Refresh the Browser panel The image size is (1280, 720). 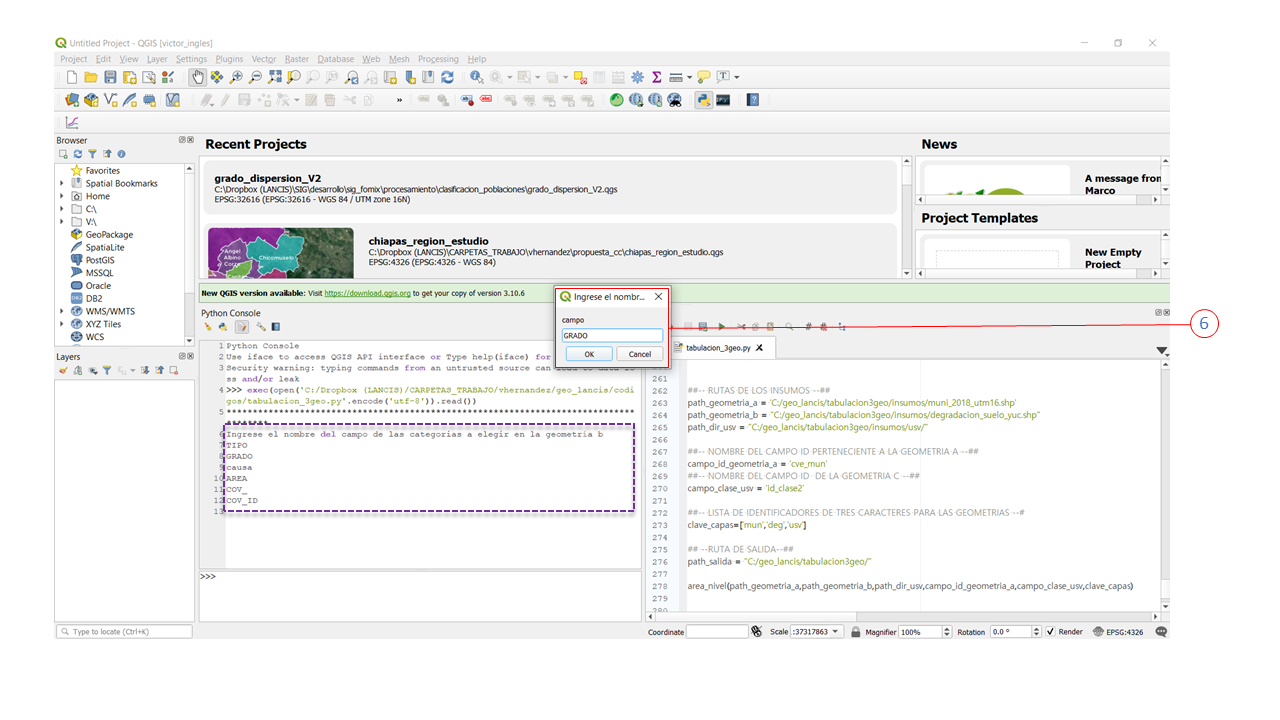point(77,154)
